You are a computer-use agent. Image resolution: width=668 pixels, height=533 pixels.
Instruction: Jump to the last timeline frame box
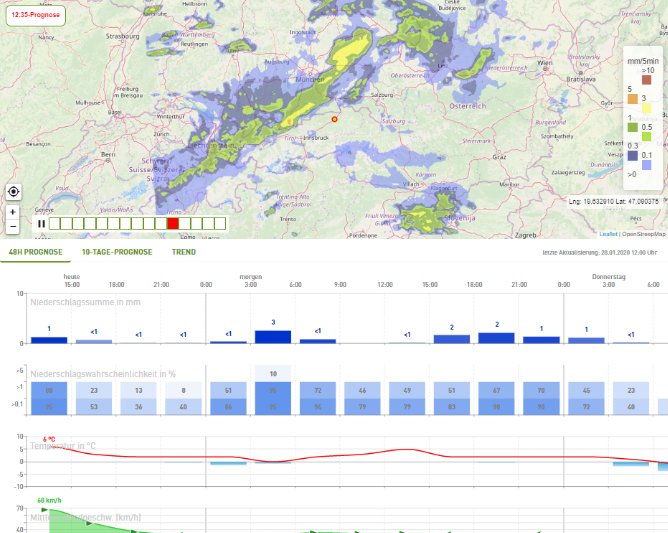pyautogui.click(x=221, y=224)
